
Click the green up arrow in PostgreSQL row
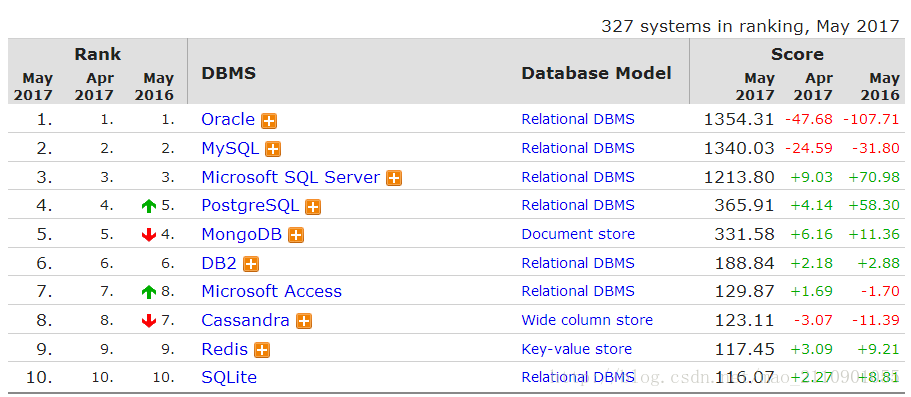click(149, 205)
